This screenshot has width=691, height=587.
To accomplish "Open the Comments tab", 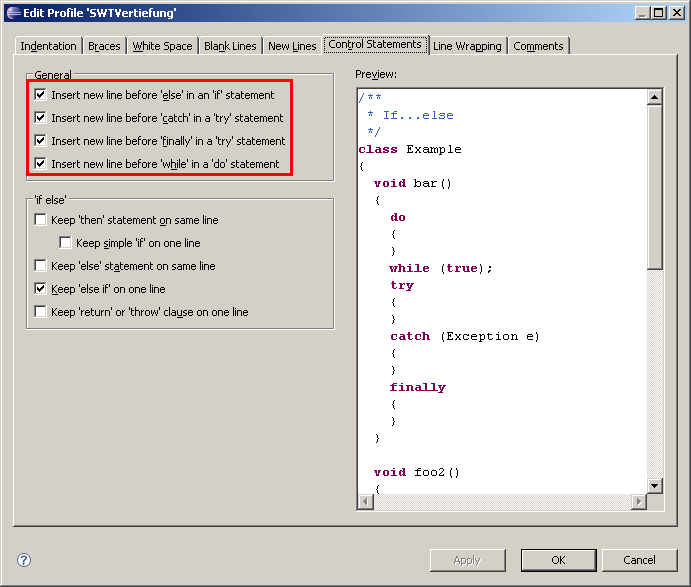I will pyautogui.click(x=539, y=46).
